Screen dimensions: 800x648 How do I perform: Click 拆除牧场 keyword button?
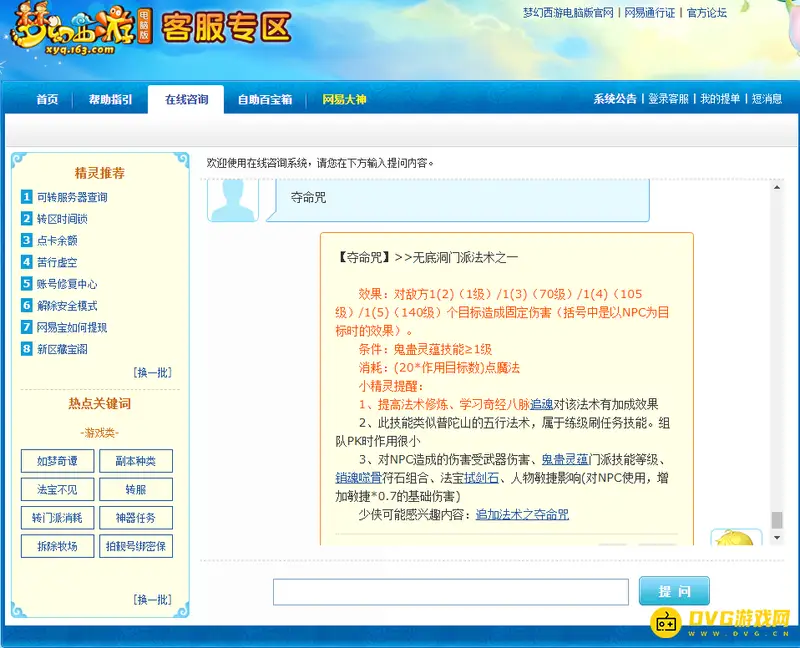click(x=58, y=546)
